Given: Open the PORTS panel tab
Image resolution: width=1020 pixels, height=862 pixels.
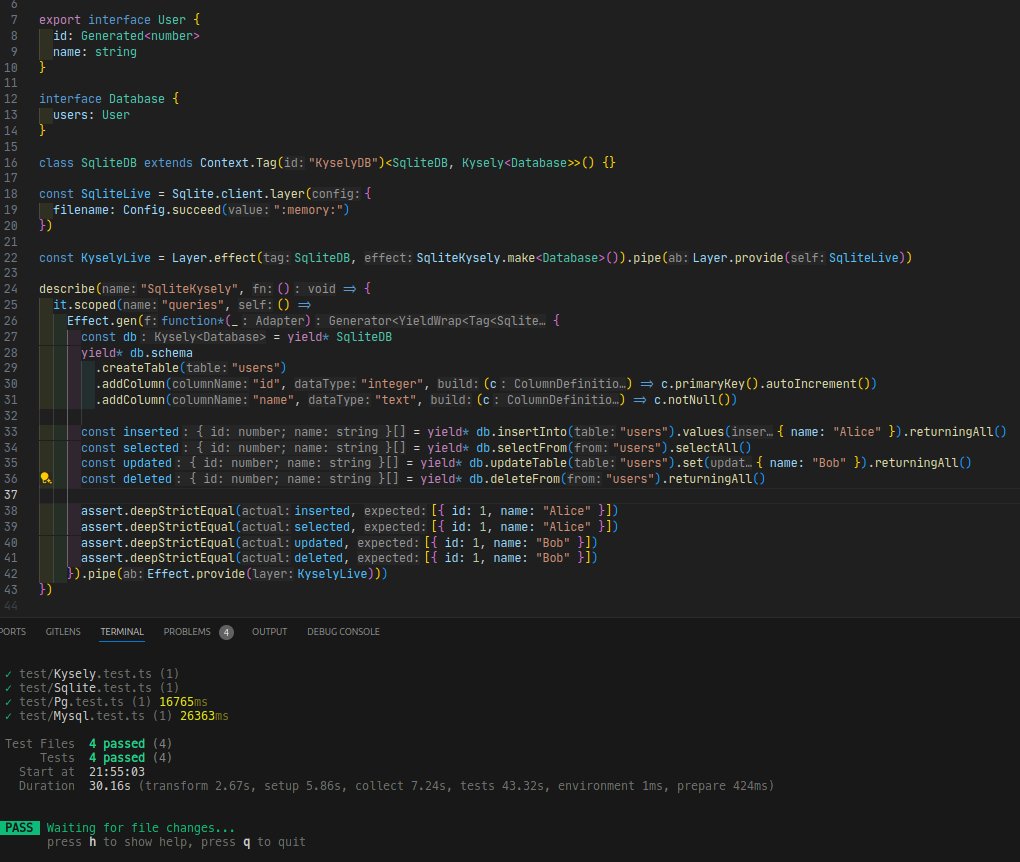Looking at the screenshot, I should click(x=12, y=632).
